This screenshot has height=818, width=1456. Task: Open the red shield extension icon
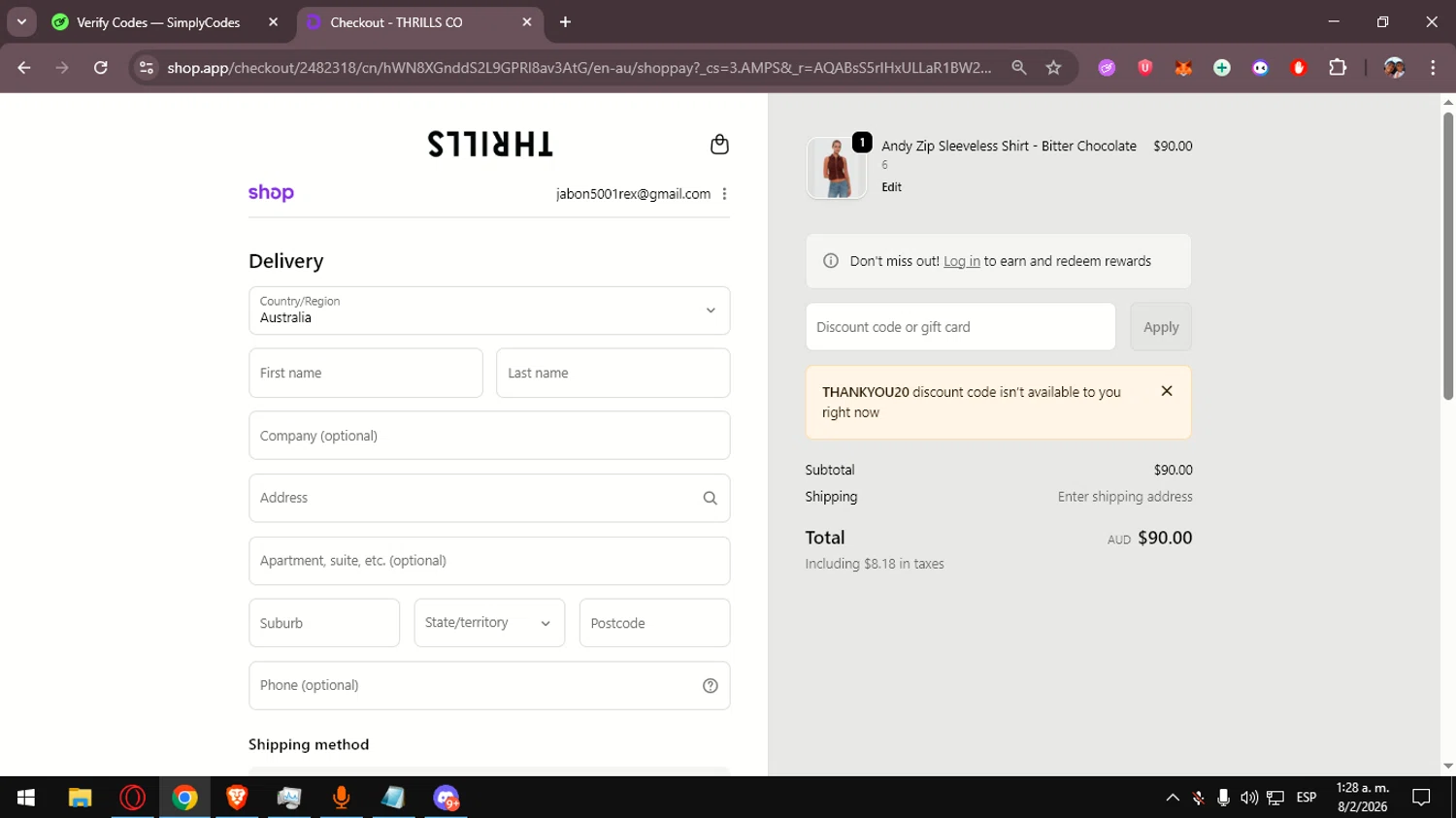point(1145,68)
